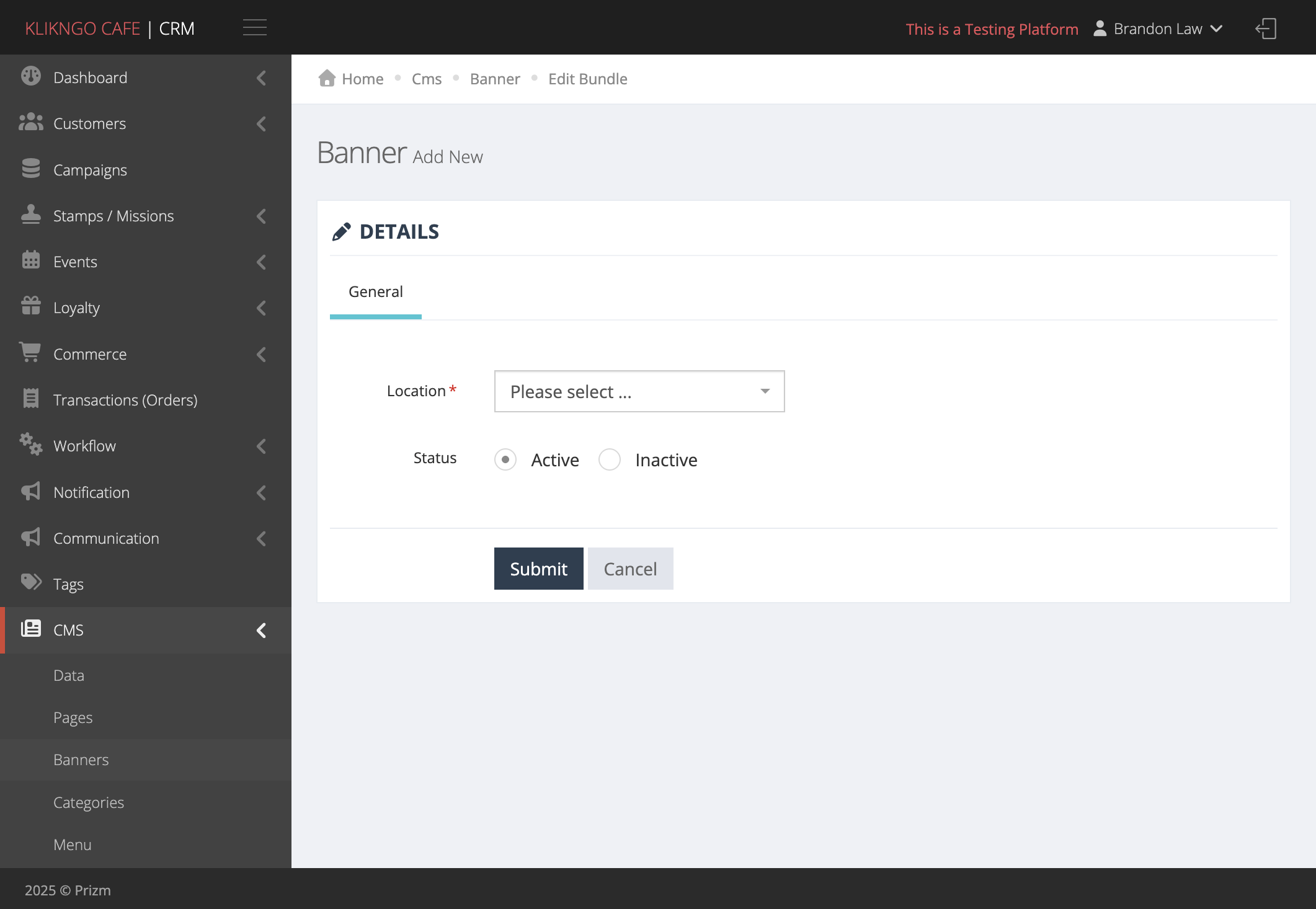
Task: Collapse the CMS menu chevron
Action: tap(261, 630)
